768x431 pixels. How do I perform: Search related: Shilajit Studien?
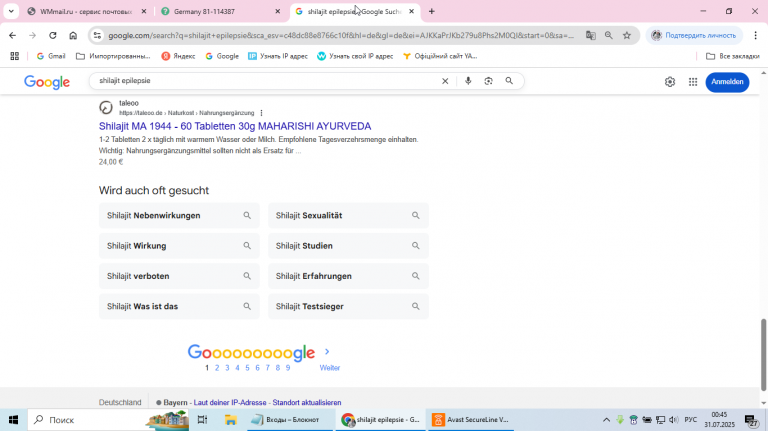348,246
